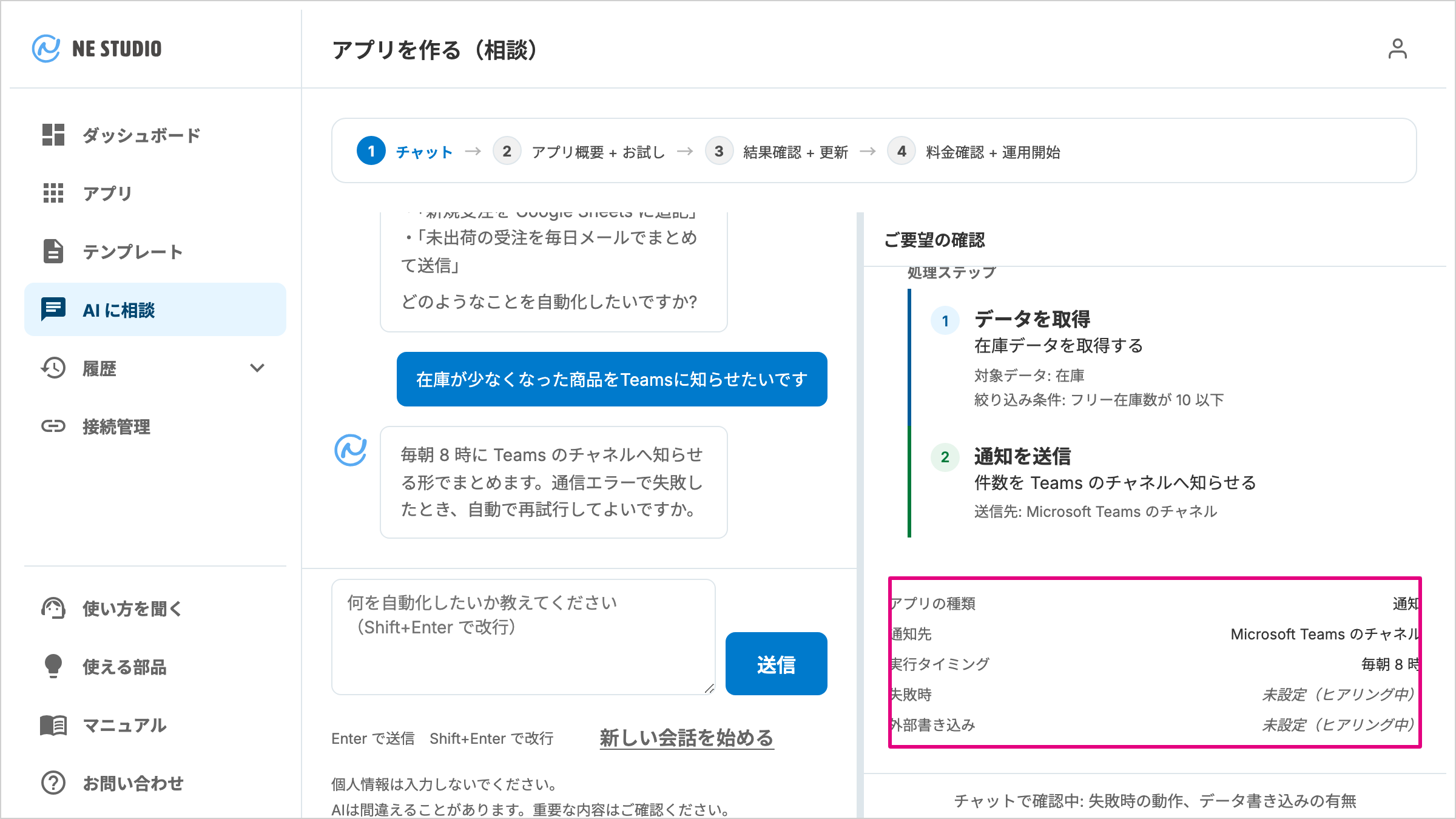The image size is (1456, 819).
Task: Click the 失敗時 未設定 row
Action: click(1154, 694)
